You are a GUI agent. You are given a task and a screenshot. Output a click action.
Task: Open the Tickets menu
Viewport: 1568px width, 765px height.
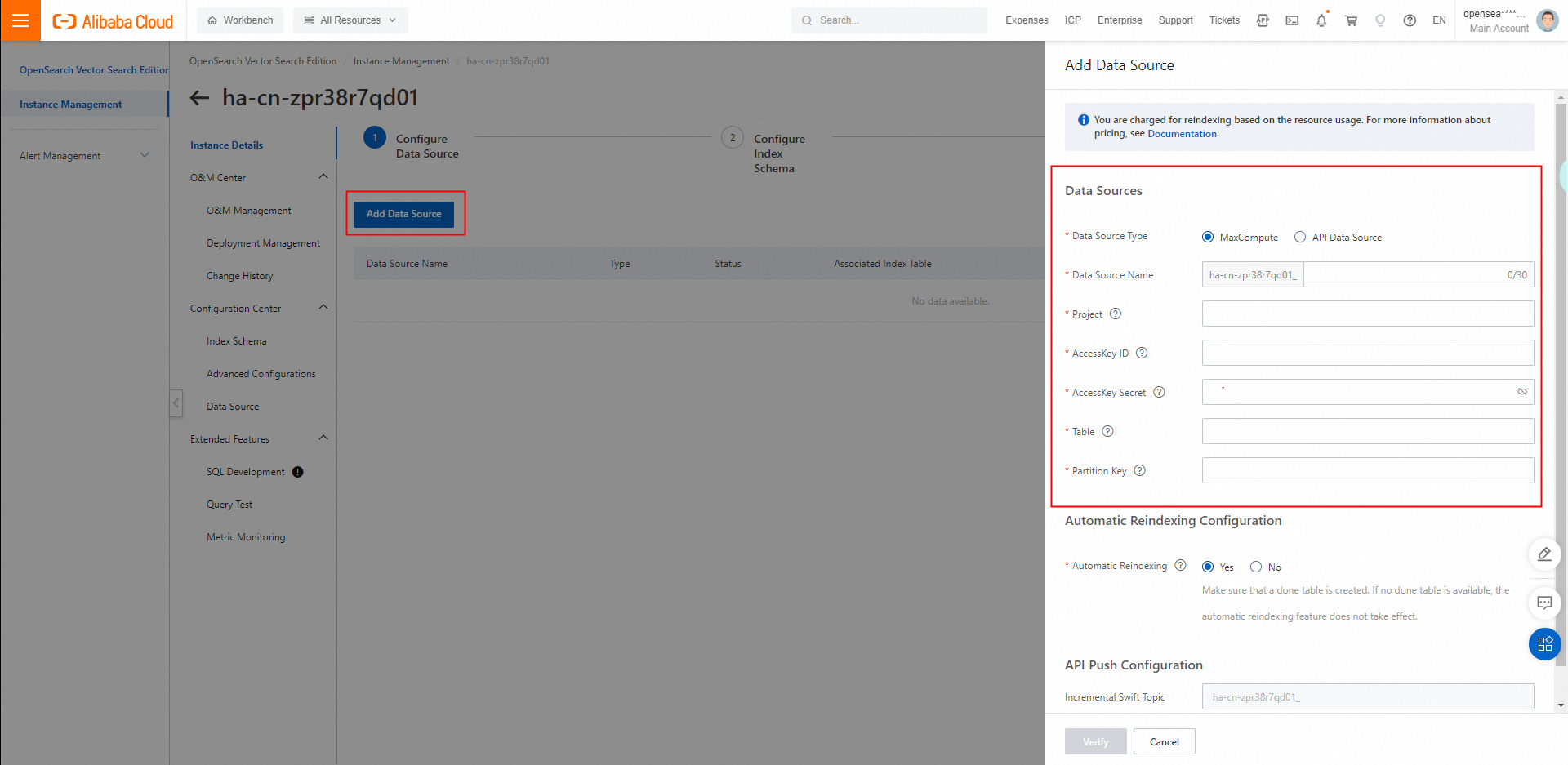(1224, 20)
